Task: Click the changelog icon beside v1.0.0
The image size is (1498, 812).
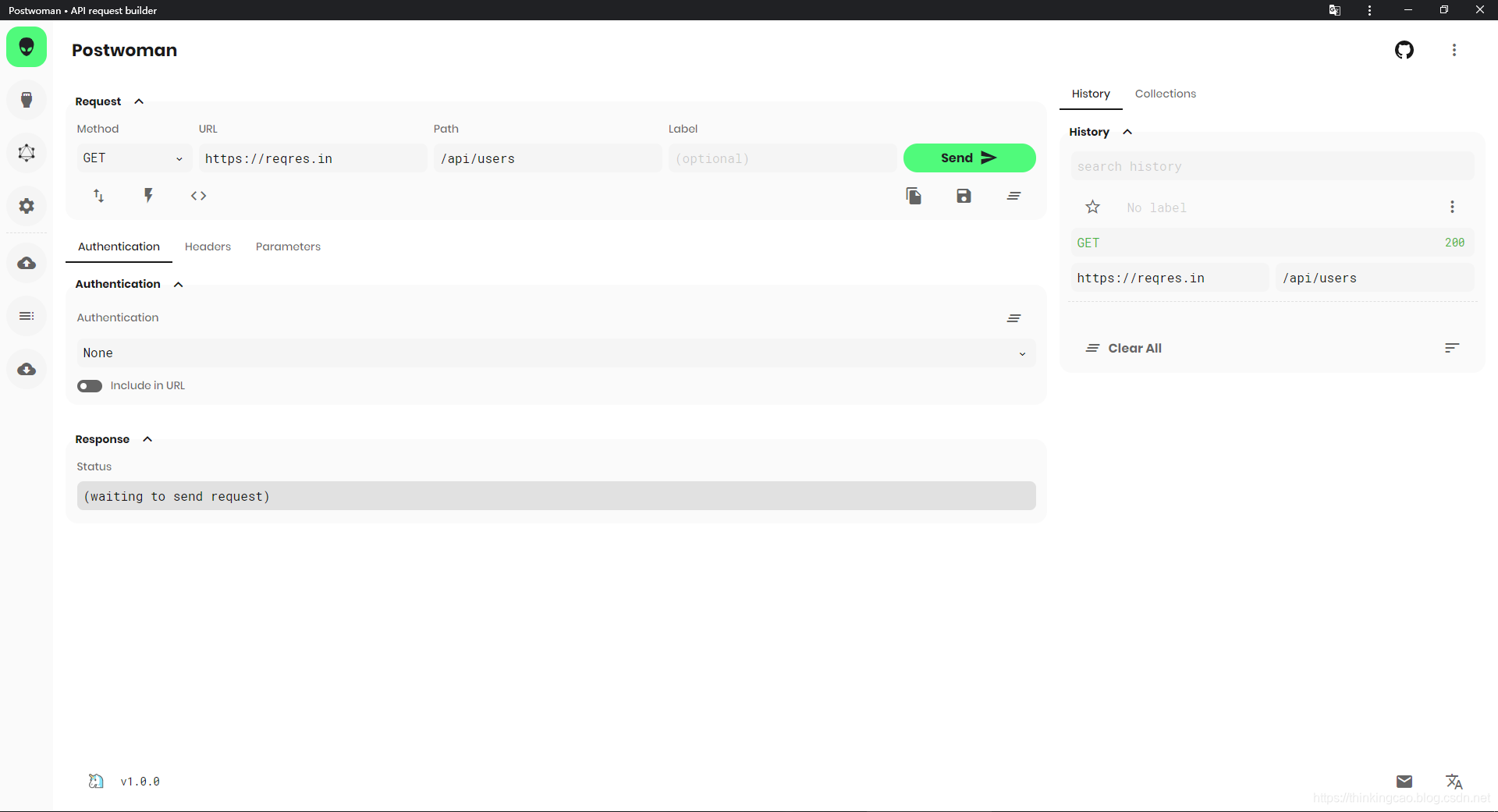Action: click(96, 781)
